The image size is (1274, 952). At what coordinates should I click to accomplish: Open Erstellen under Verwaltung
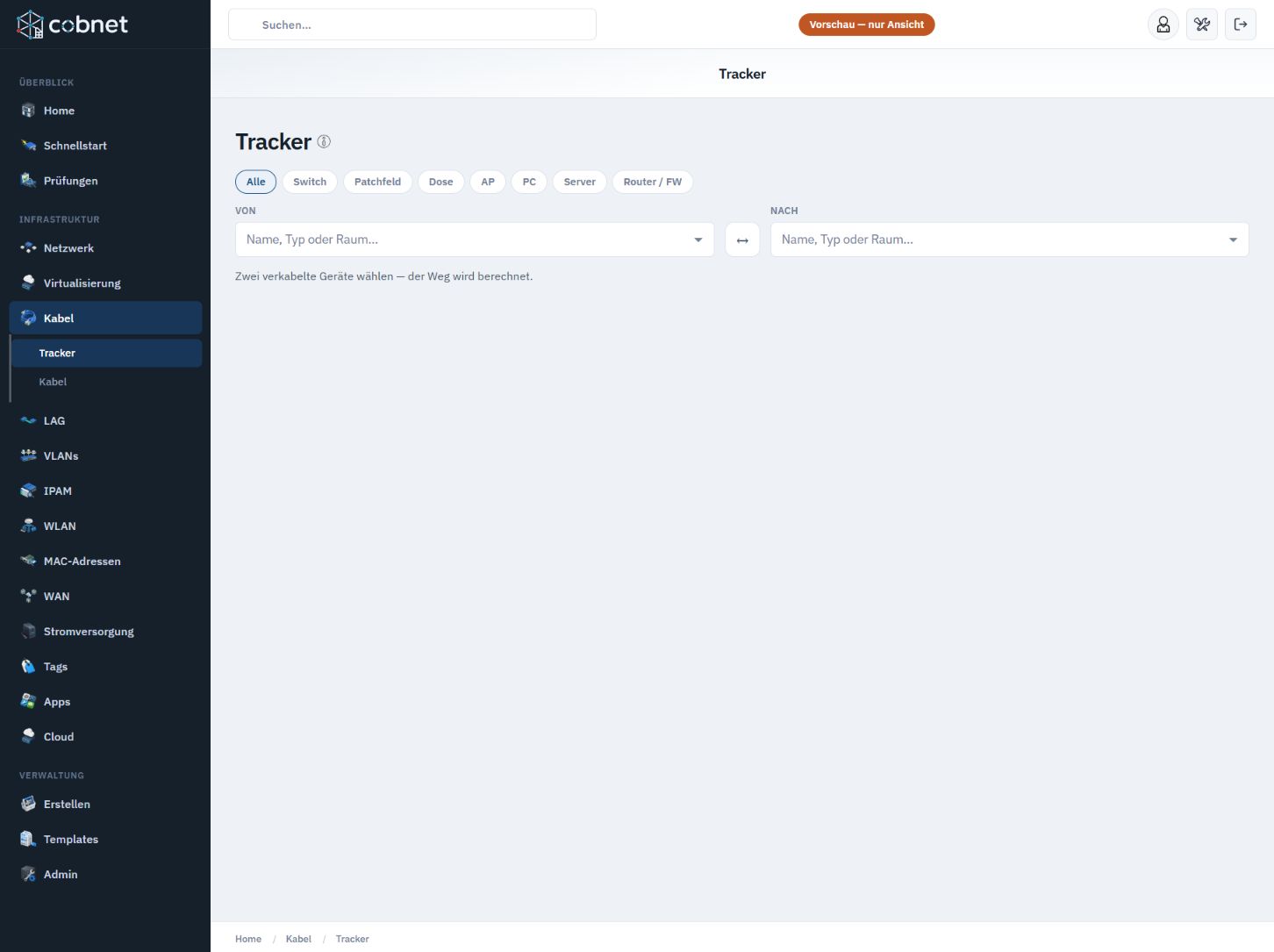(x=105, y=805)
